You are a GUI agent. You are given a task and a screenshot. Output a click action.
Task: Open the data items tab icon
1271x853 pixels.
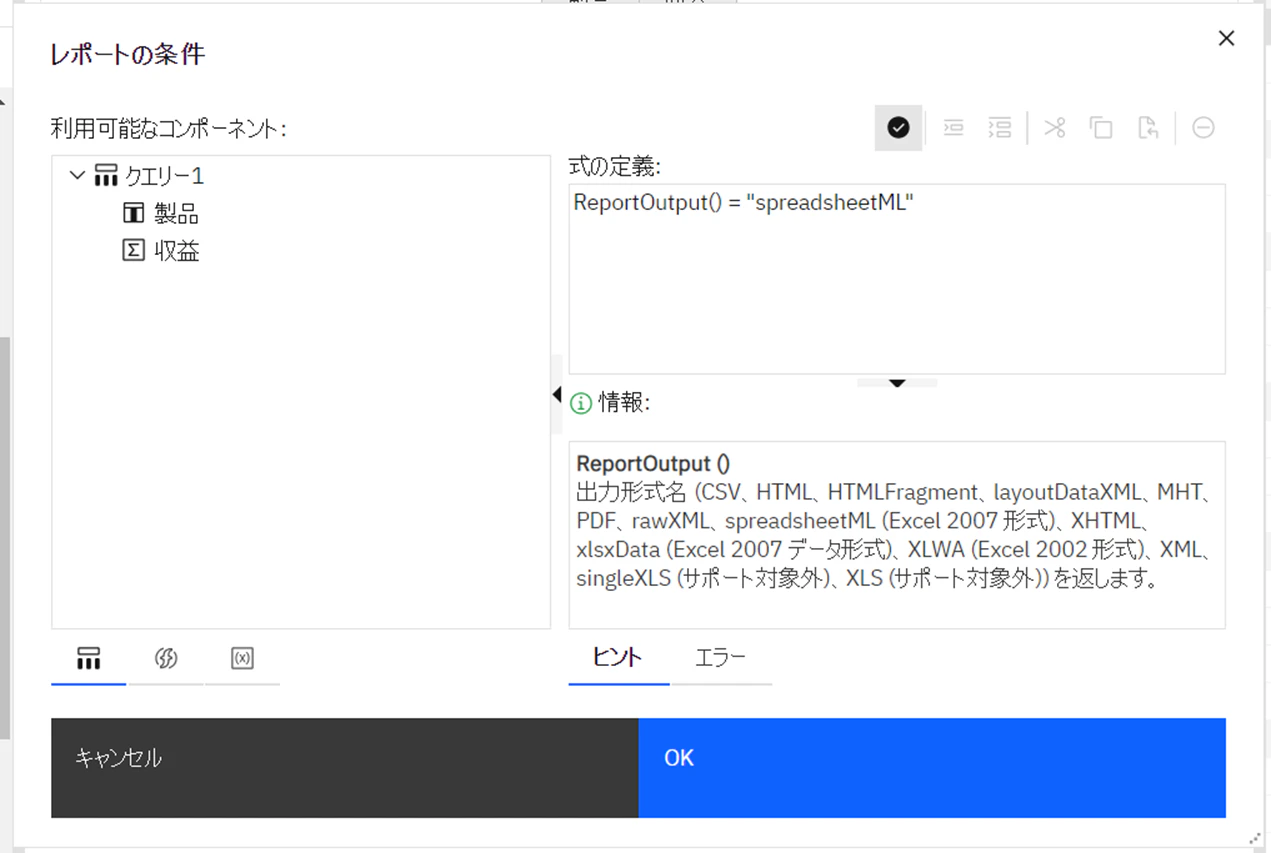(x=89, y=658)
